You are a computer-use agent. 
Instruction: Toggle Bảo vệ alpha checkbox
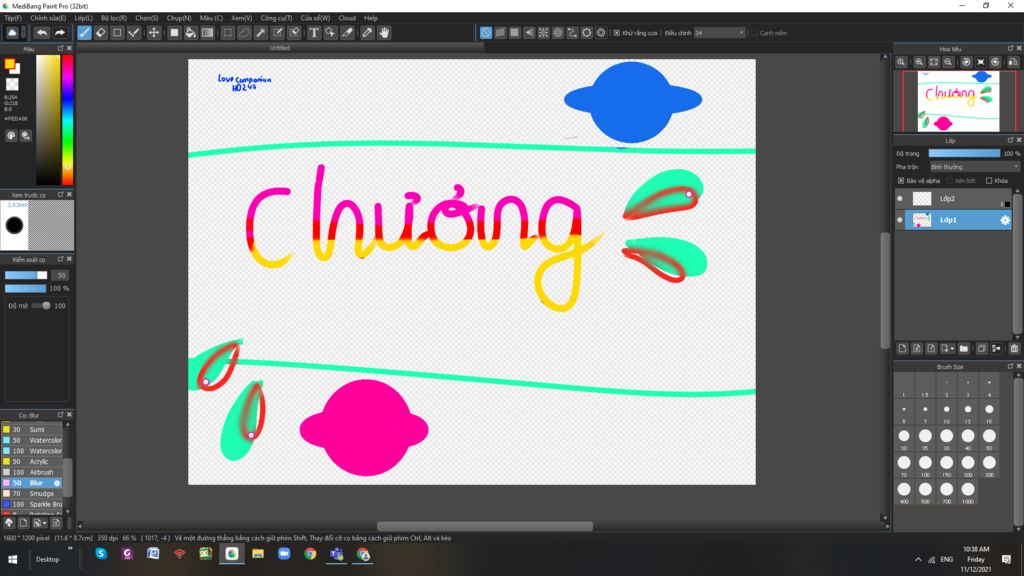click(901, 181)
